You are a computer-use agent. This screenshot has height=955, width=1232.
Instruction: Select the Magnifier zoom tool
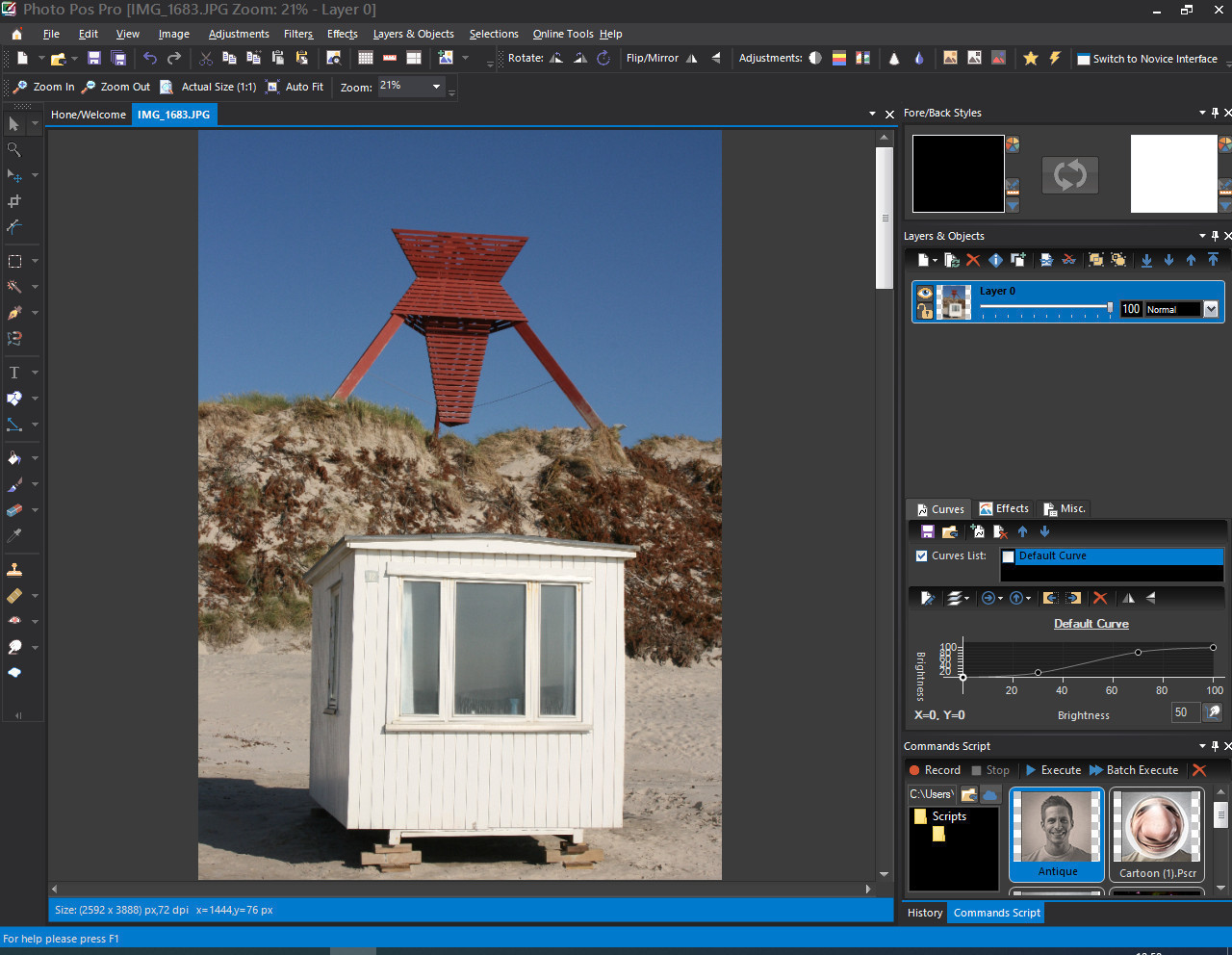coord(14,150)
